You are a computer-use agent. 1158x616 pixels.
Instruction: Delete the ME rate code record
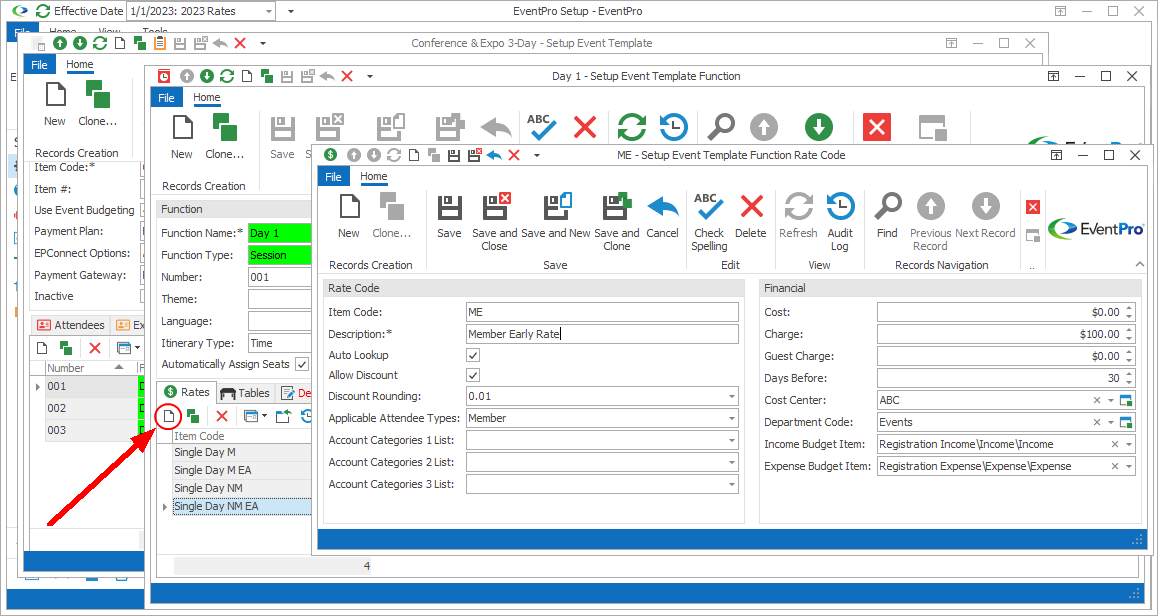coord(751,216)
